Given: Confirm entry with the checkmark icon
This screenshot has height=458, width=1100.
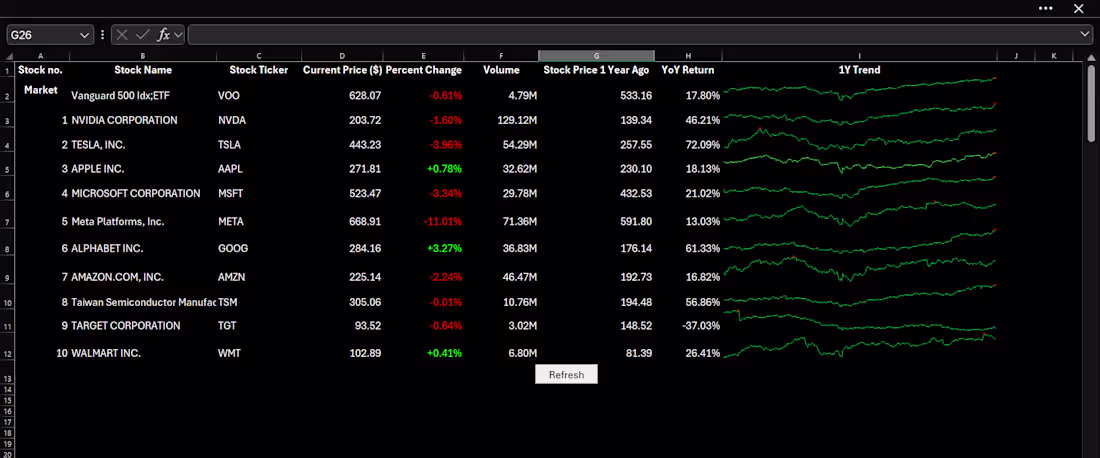Looking at the screenshot, I should click(142, 34).
